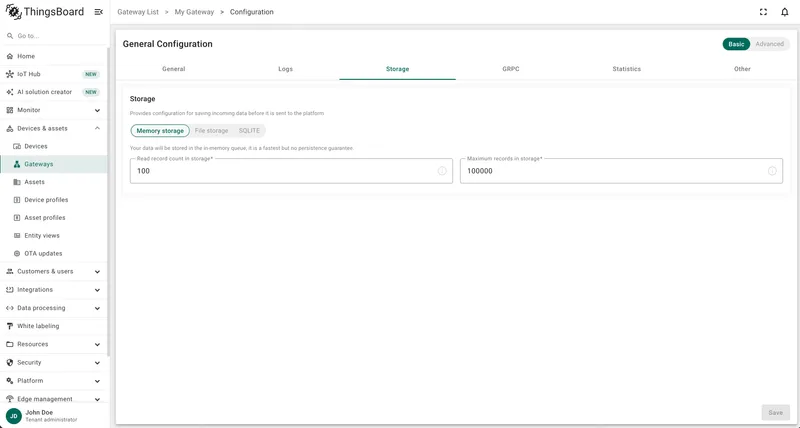The image size is (800, 428).
Task: Click the Devices icon in sidebar
Action: 17,146
